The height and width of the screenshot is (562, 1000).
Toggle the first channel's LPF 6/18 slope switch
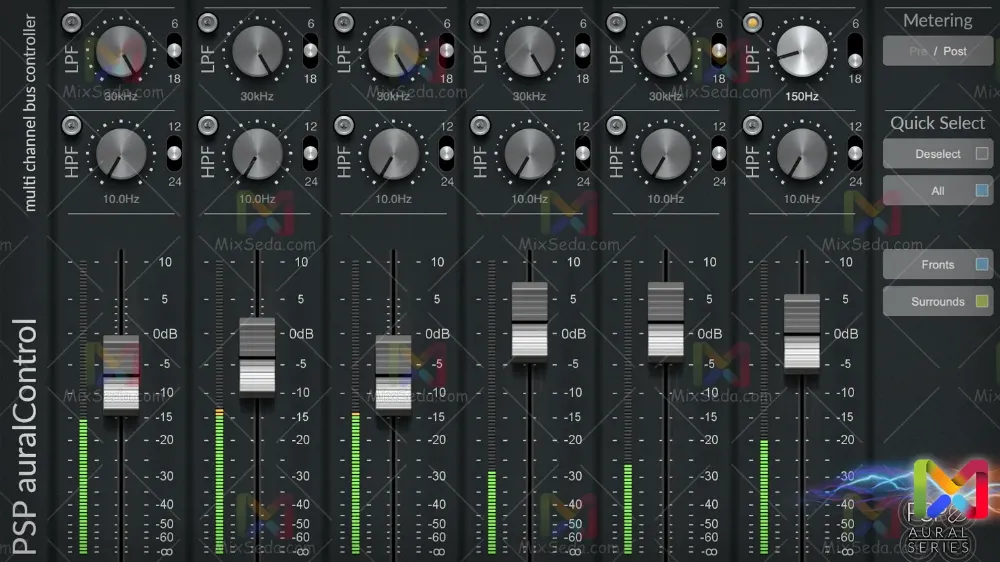click(174, 50)
